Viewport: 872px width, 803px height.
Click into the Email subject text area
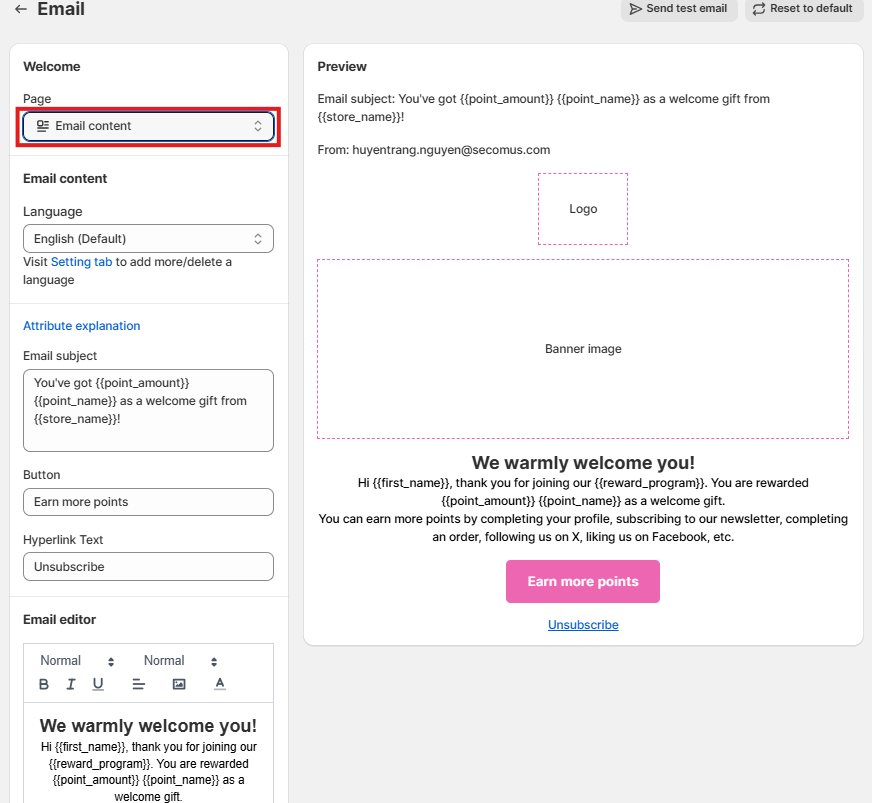point(148,410)
